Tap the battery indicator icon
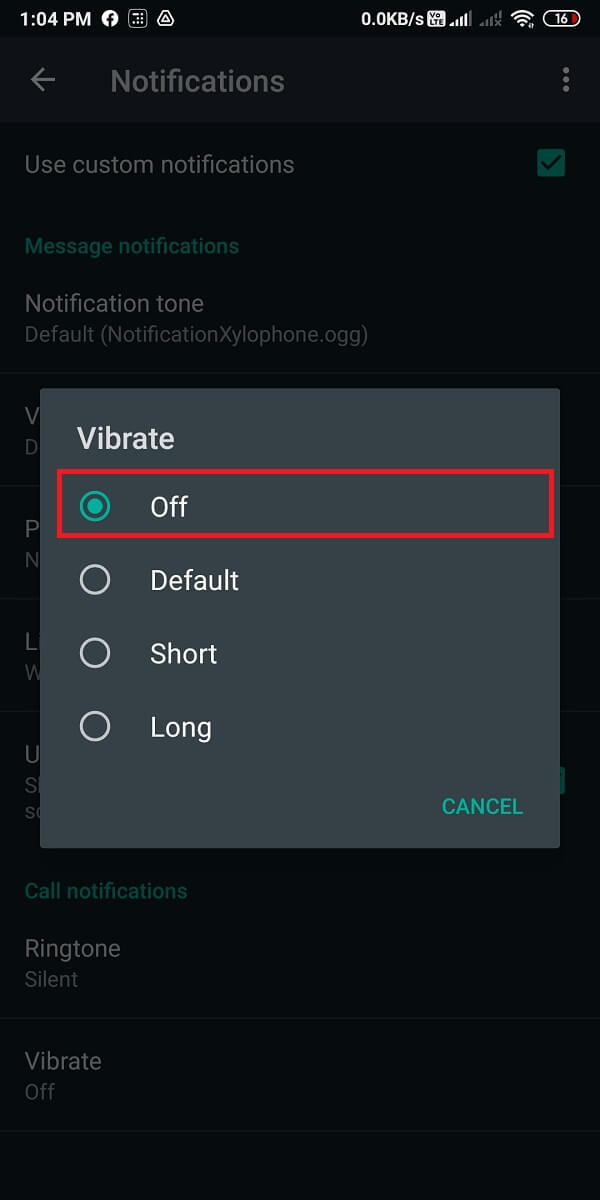Image resolution: width=600 pixels, height=1200 pixels. (561, 18)
